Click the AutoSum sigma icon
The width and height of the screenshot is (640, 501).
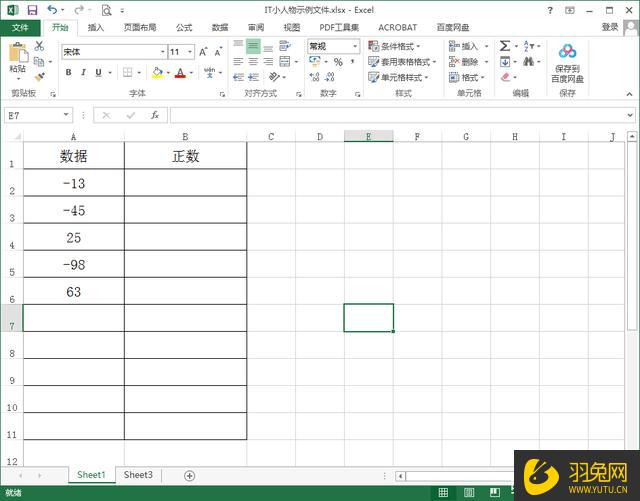coord(505,46)
